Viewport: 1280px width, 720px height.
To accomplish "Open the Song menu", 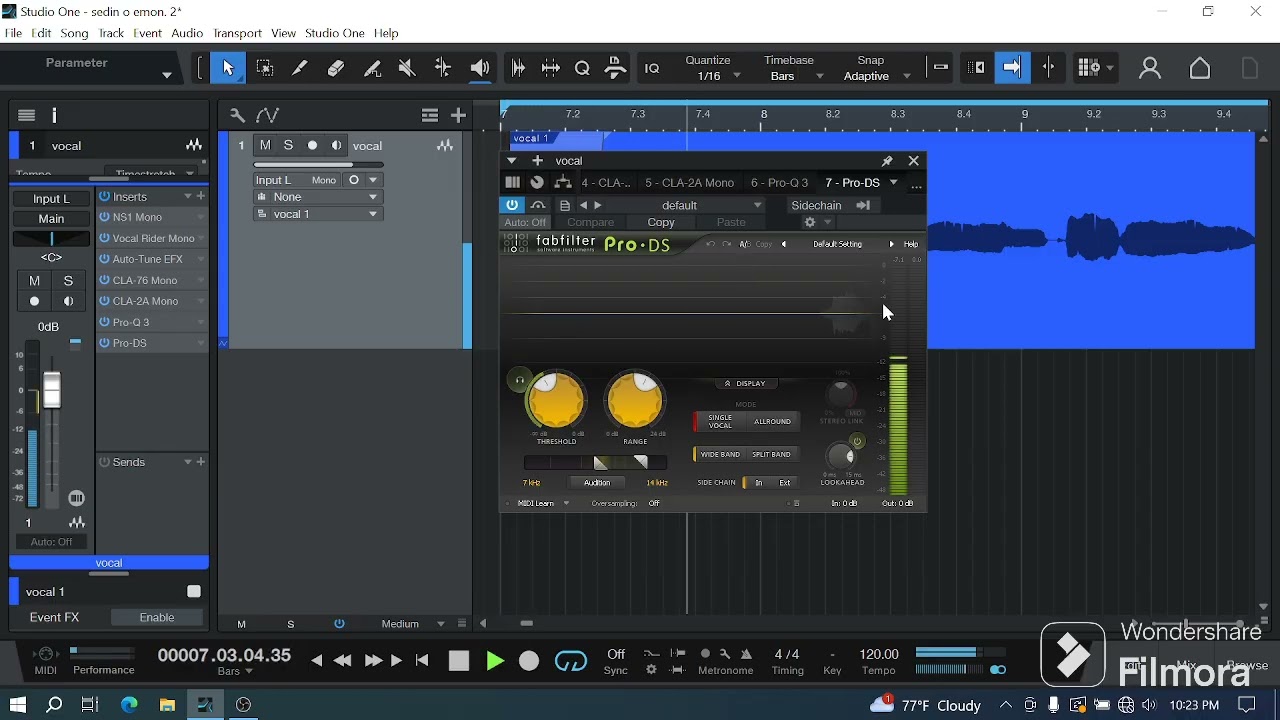I will [x=75, y=34].
